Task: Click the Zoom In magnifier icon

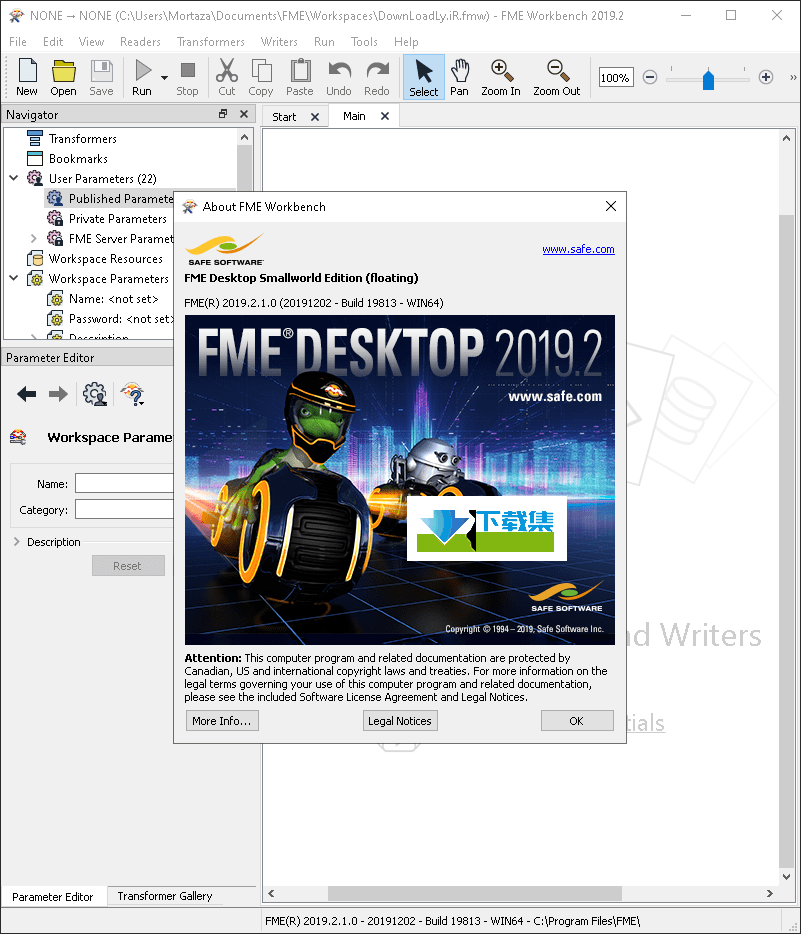Action: coord(501,77)
